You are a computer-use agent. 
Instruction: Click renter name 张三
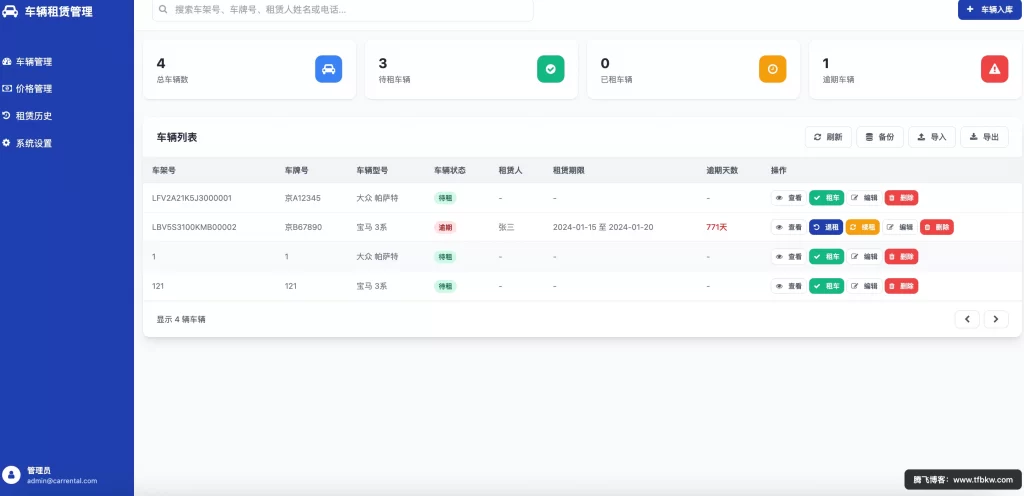[507, 227]
